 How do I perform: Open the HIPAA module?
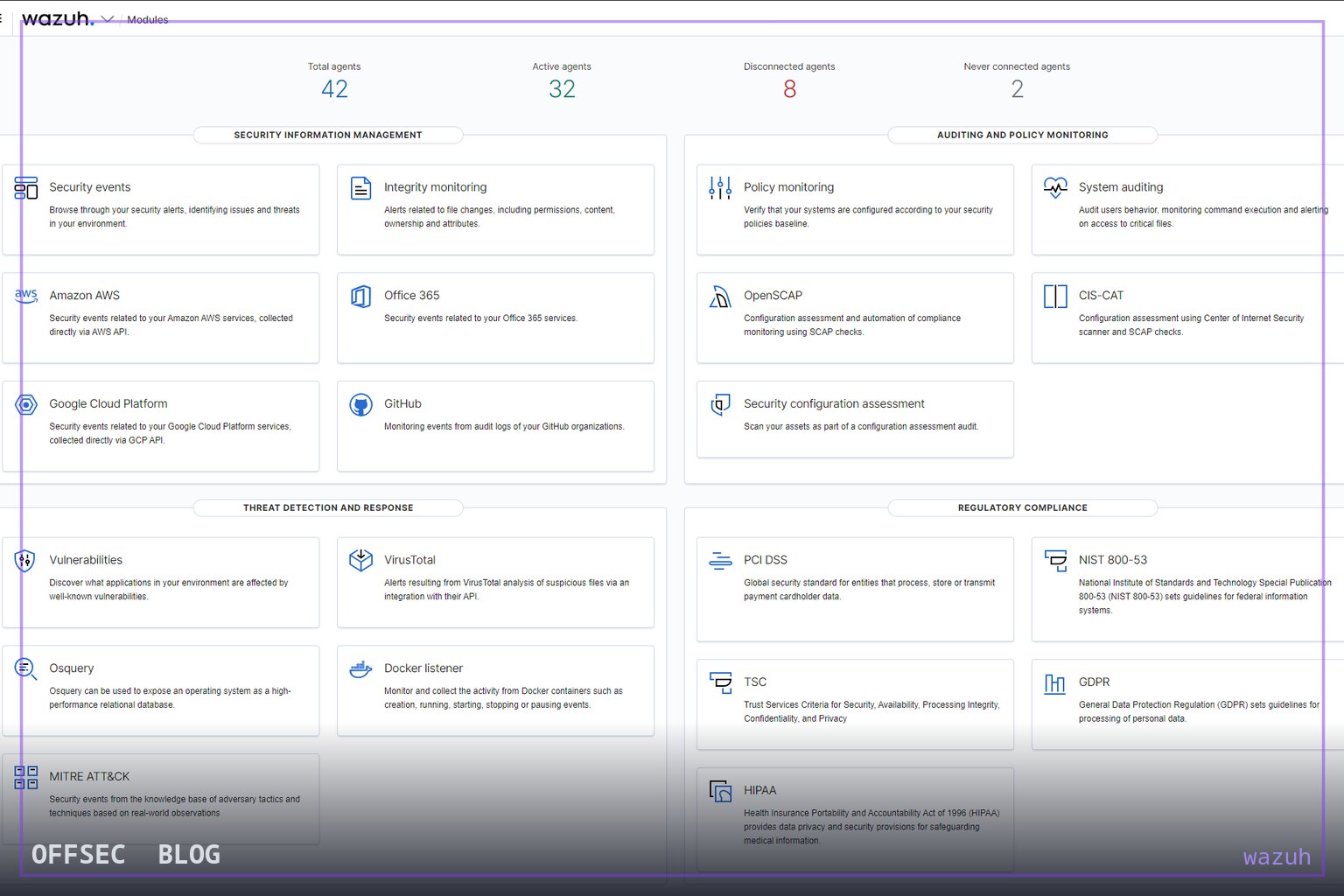(855, 820)
